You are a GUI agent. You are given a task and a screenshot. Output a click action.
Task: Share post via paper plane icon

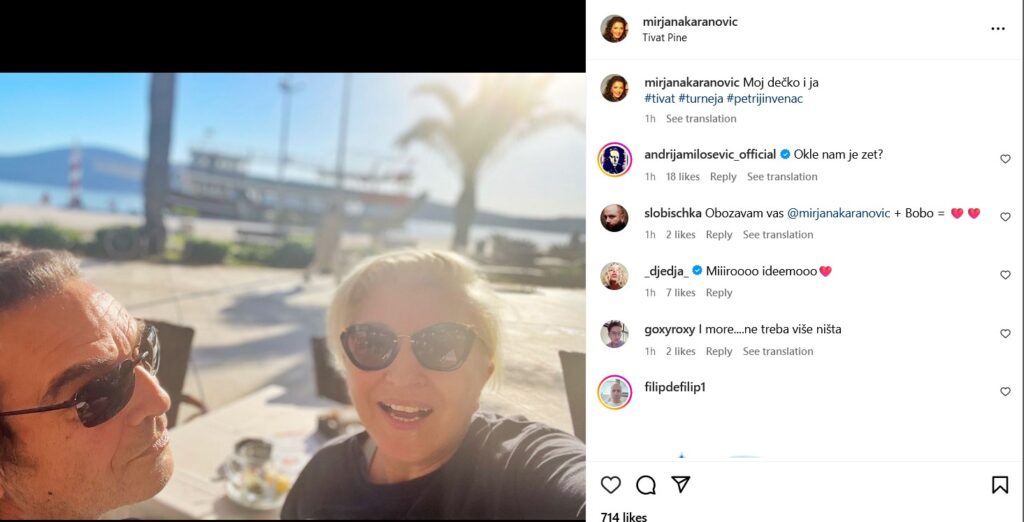click(681, 485)
